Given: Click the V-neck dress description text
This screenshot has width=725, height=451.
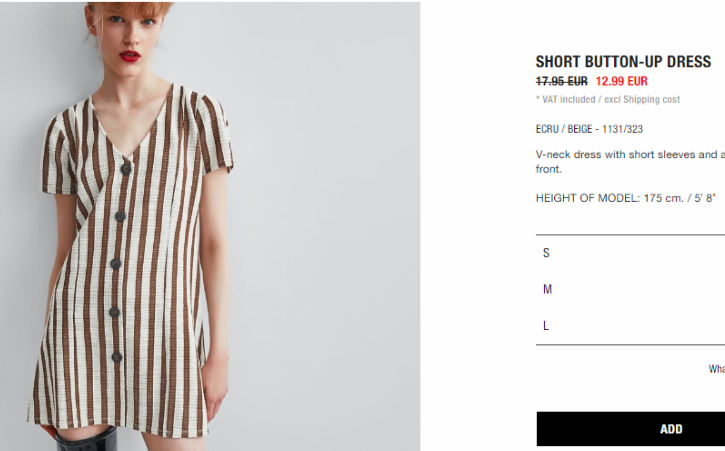Looking at the screenshot, I should (x=630, y=161).
